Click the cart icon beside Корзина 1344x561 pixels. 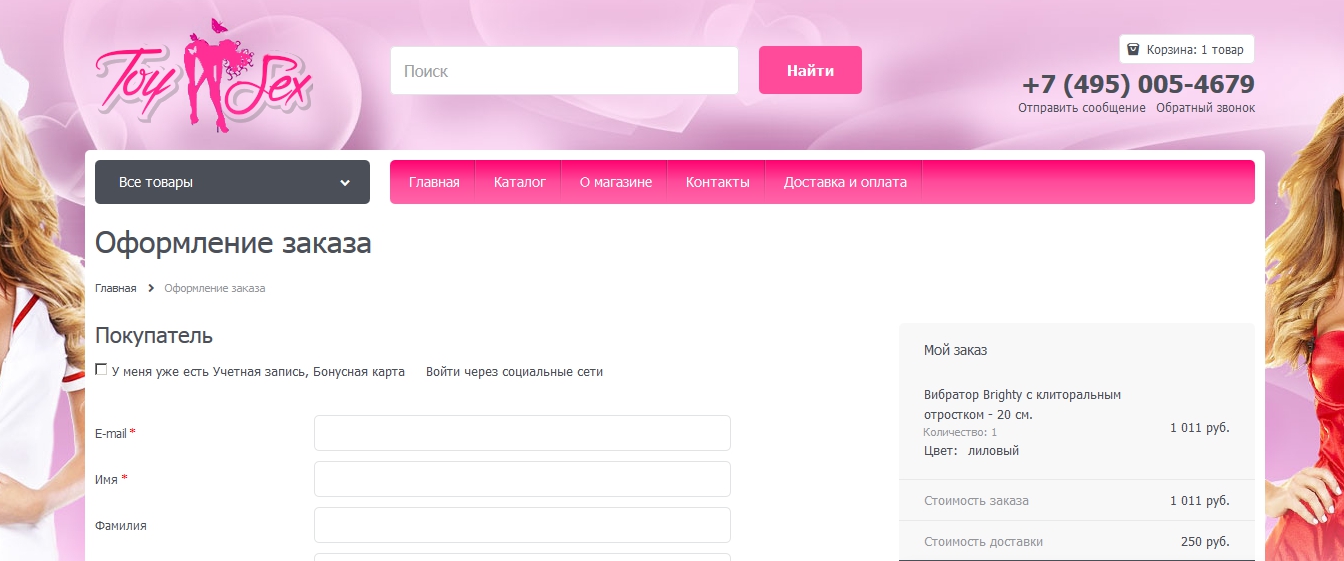pos(1133,49)
